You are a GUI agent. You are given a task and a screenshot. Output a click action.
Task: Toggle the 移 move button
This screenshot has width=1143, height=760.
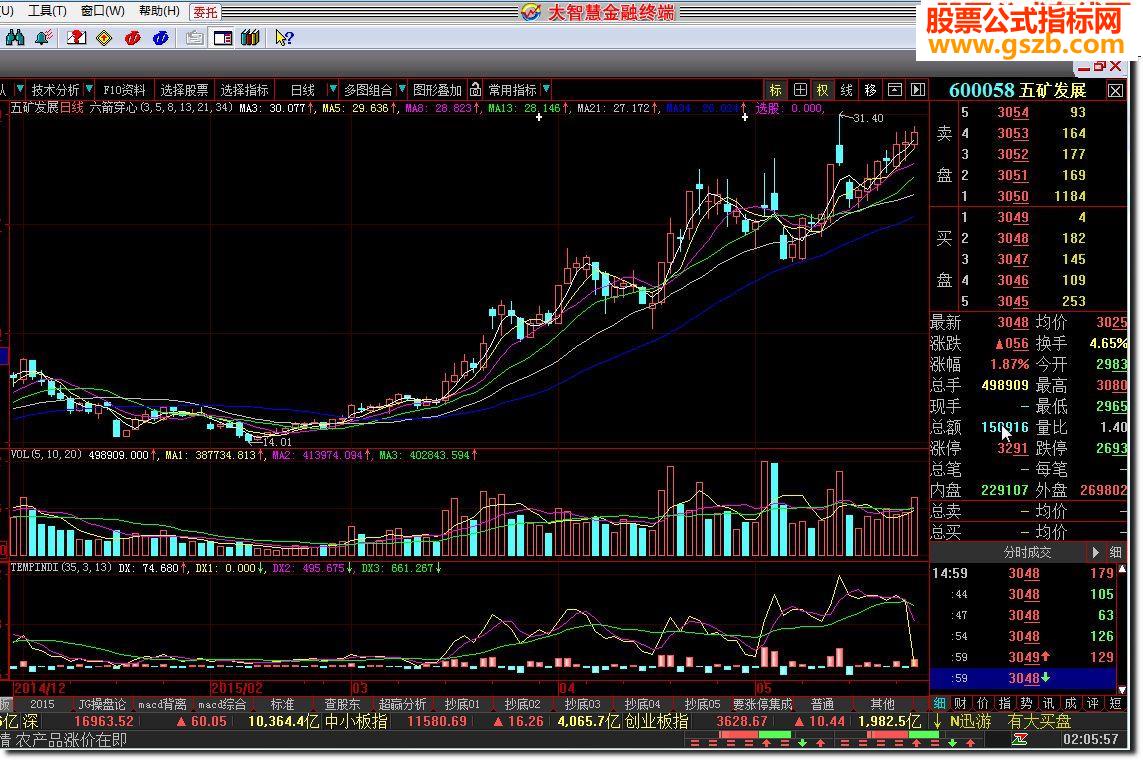tap(870, 90)
